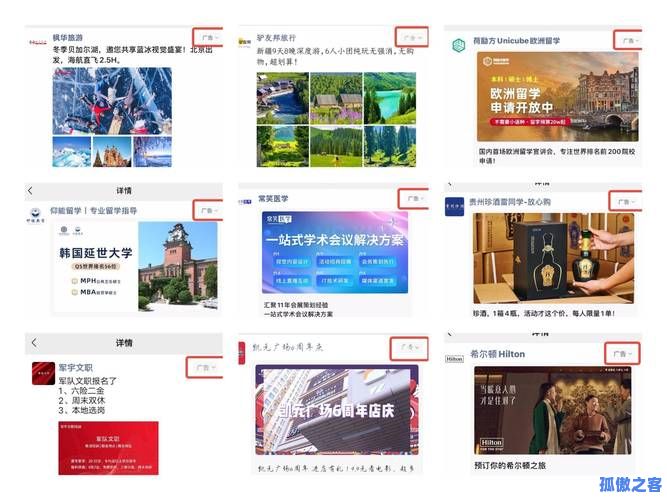Open 凯元广场6周年庆 account name

288,347
